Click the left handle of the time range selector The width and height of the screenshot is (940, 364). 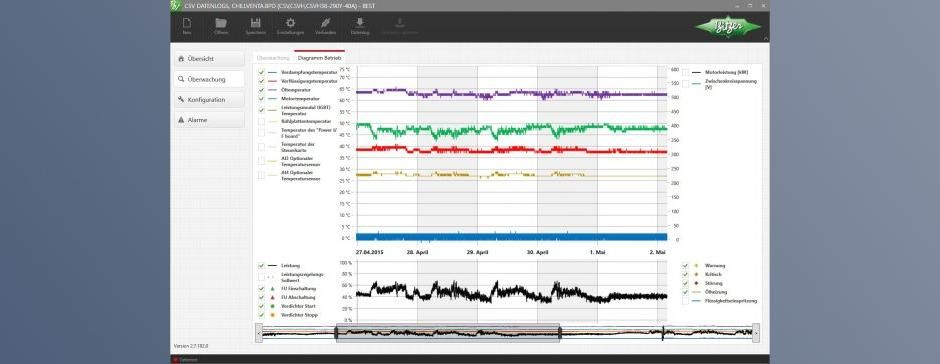tap(336, 333)
